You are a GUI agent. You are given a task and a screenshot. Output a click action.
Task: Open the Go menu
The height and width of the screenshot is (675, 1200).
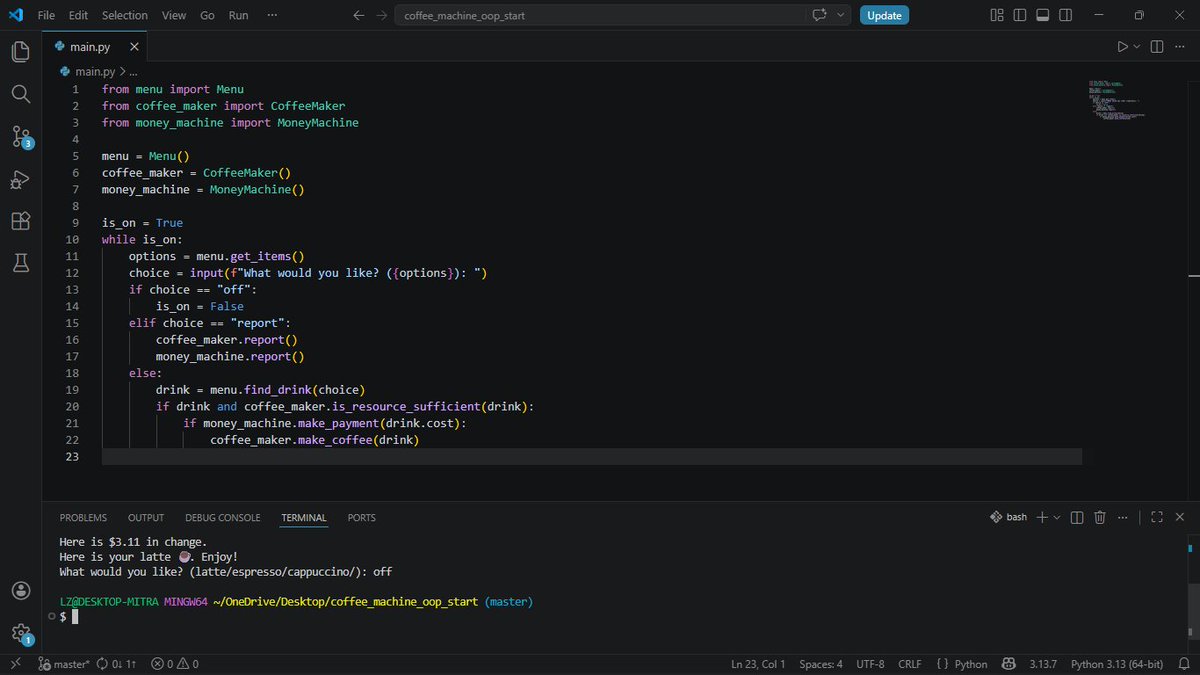[207, 15]
